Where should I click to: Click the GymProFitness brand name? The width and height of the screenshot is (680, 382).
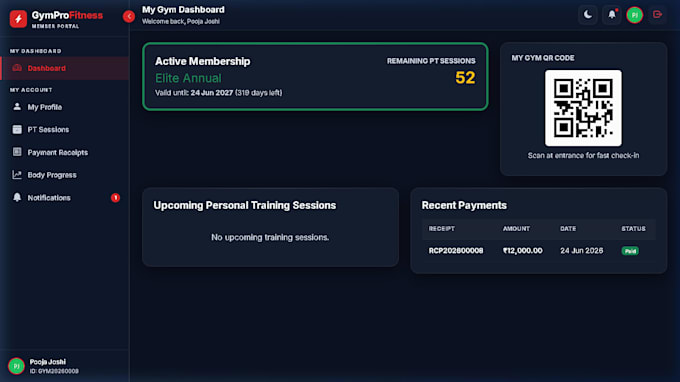tap(67, 15)
